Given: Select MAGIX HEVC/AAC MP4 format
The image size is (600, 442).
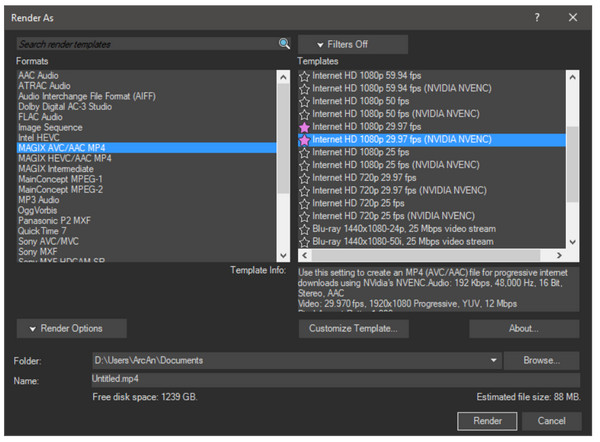Looking at the screenshot, I should tap(147, 158).
